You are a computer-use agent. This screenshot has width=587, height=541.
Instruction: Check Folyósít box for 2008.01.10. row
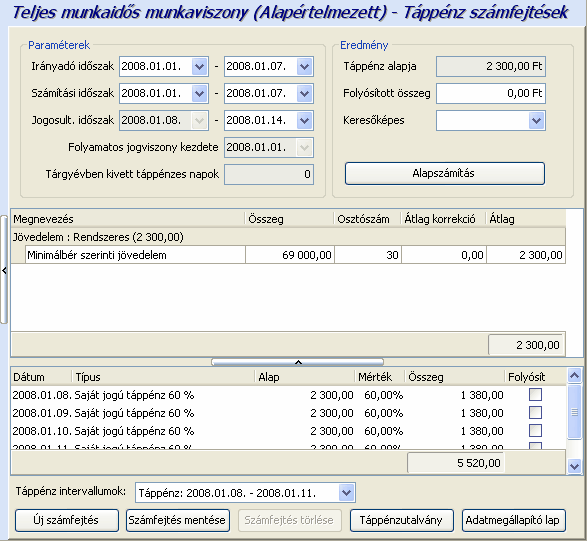point(535,431)
